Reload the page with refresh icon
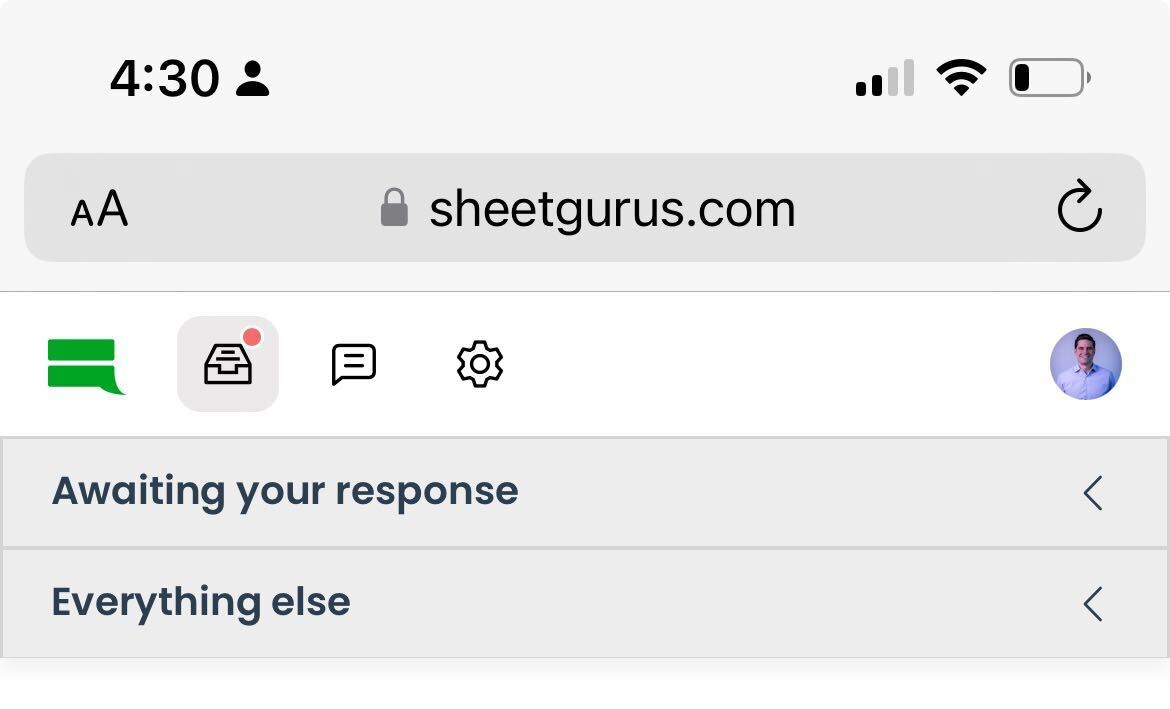This screenshot has height=709, width=1170. (x=1080, y=206)
